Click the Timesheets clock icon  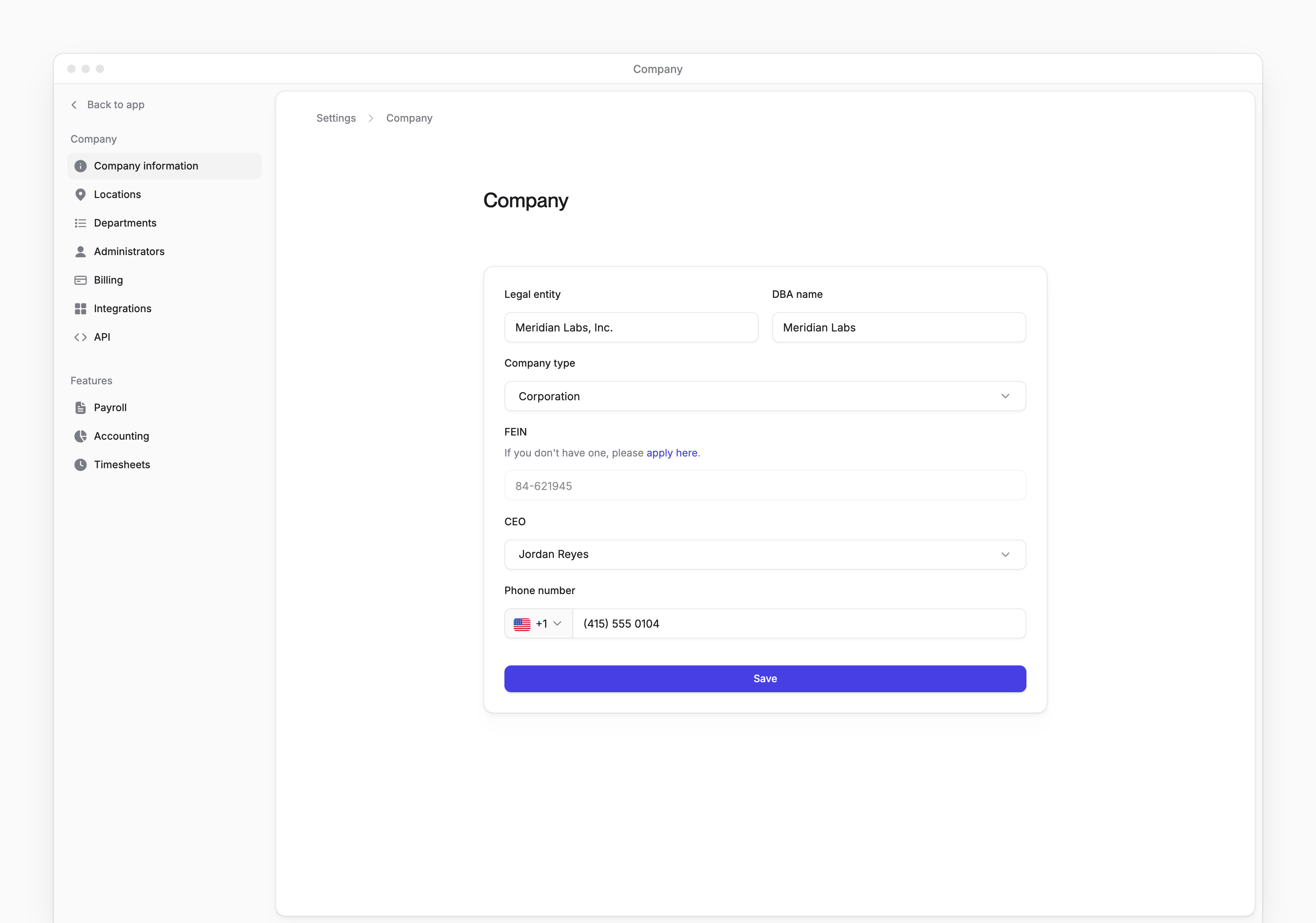(80, 465)
